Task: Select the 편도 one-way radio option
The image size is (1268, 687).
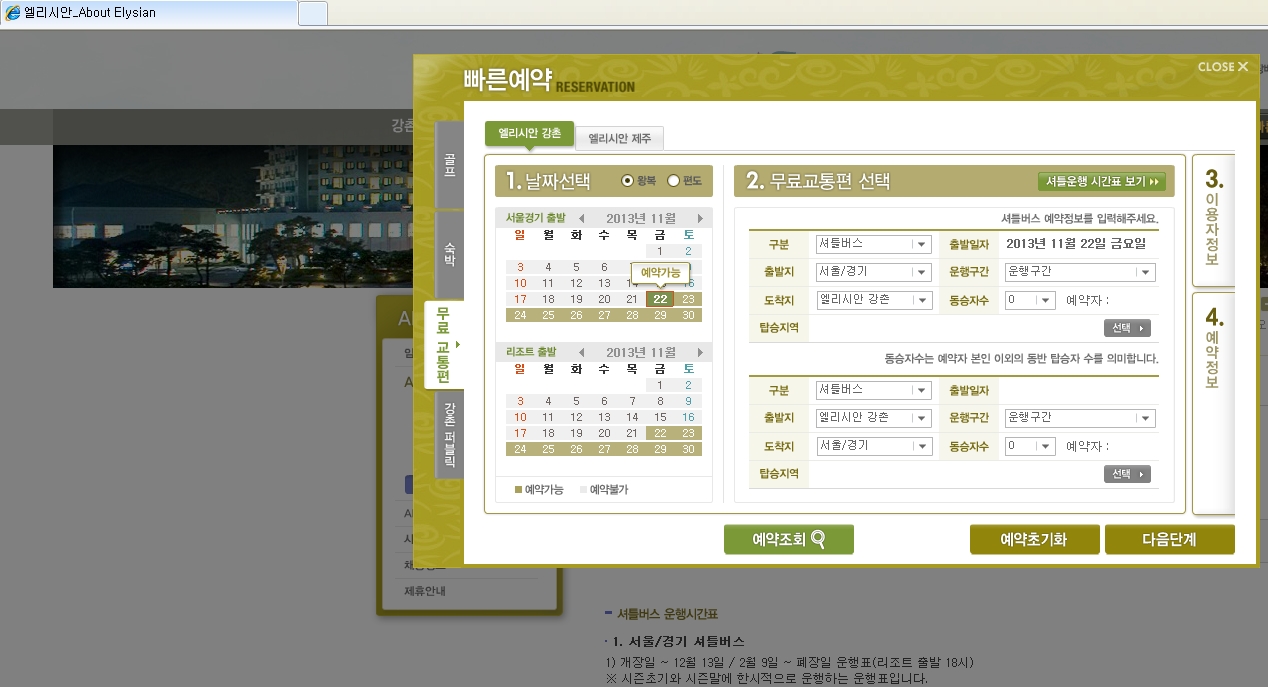Action: 673,181
